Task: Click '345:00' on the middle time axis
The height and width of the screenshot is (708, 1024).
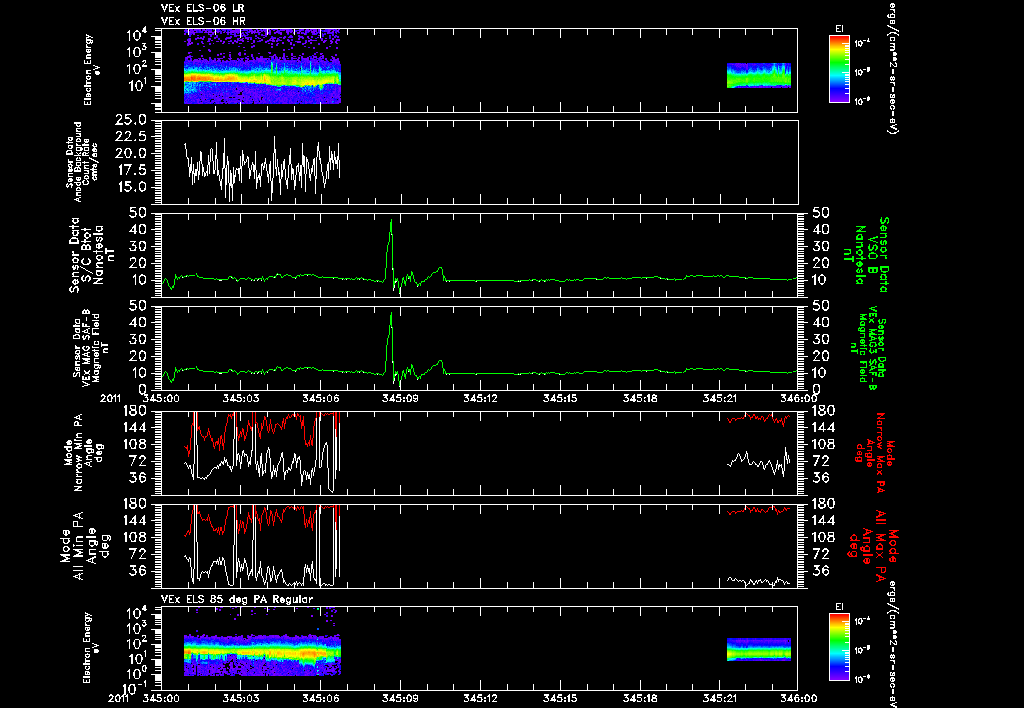Action: tap(161, 397)
